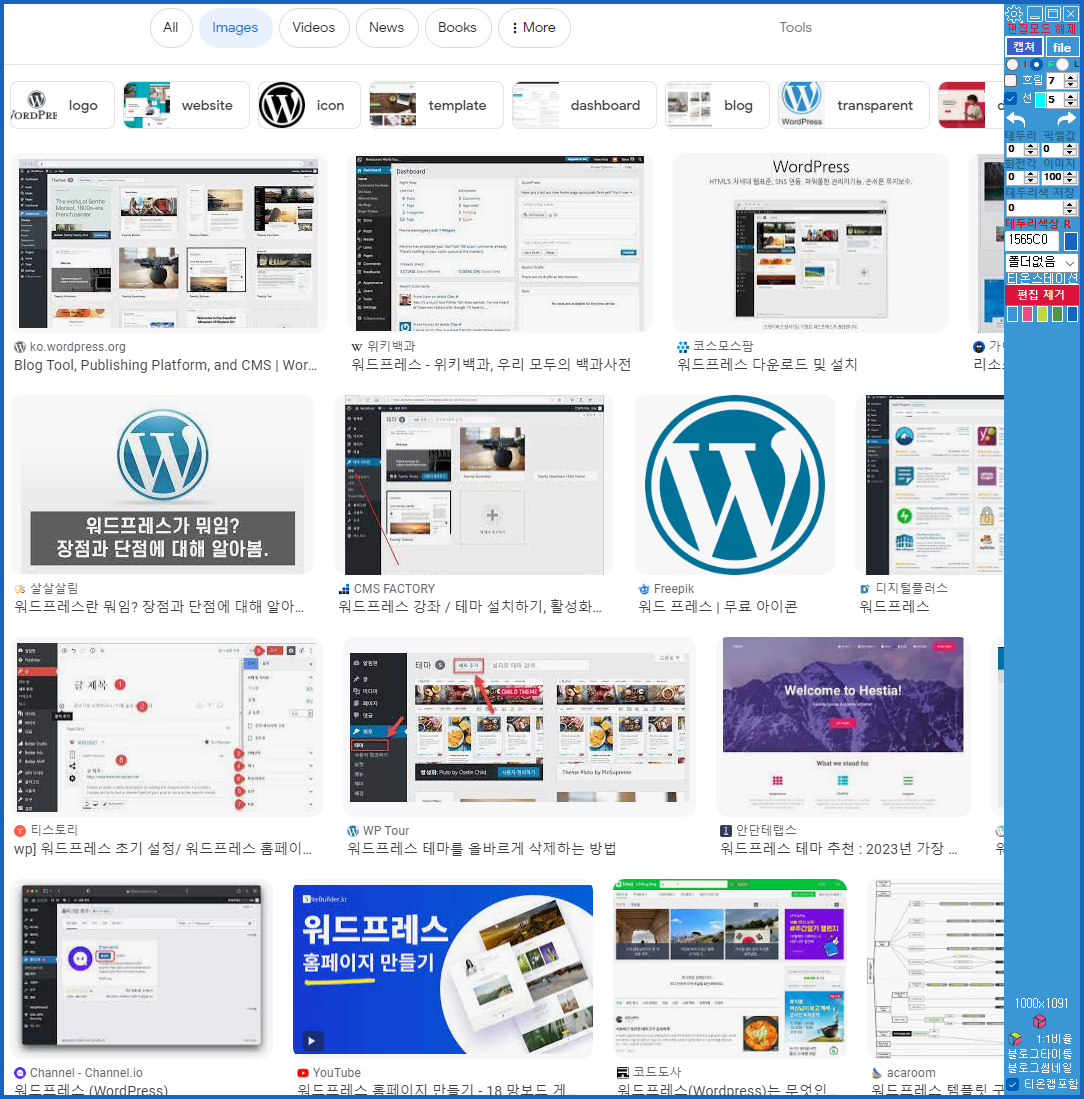This screenshot has width=1084, height=1099.
Task: Click the 티스토리 favicon
Action: click(x=20, y=831)
